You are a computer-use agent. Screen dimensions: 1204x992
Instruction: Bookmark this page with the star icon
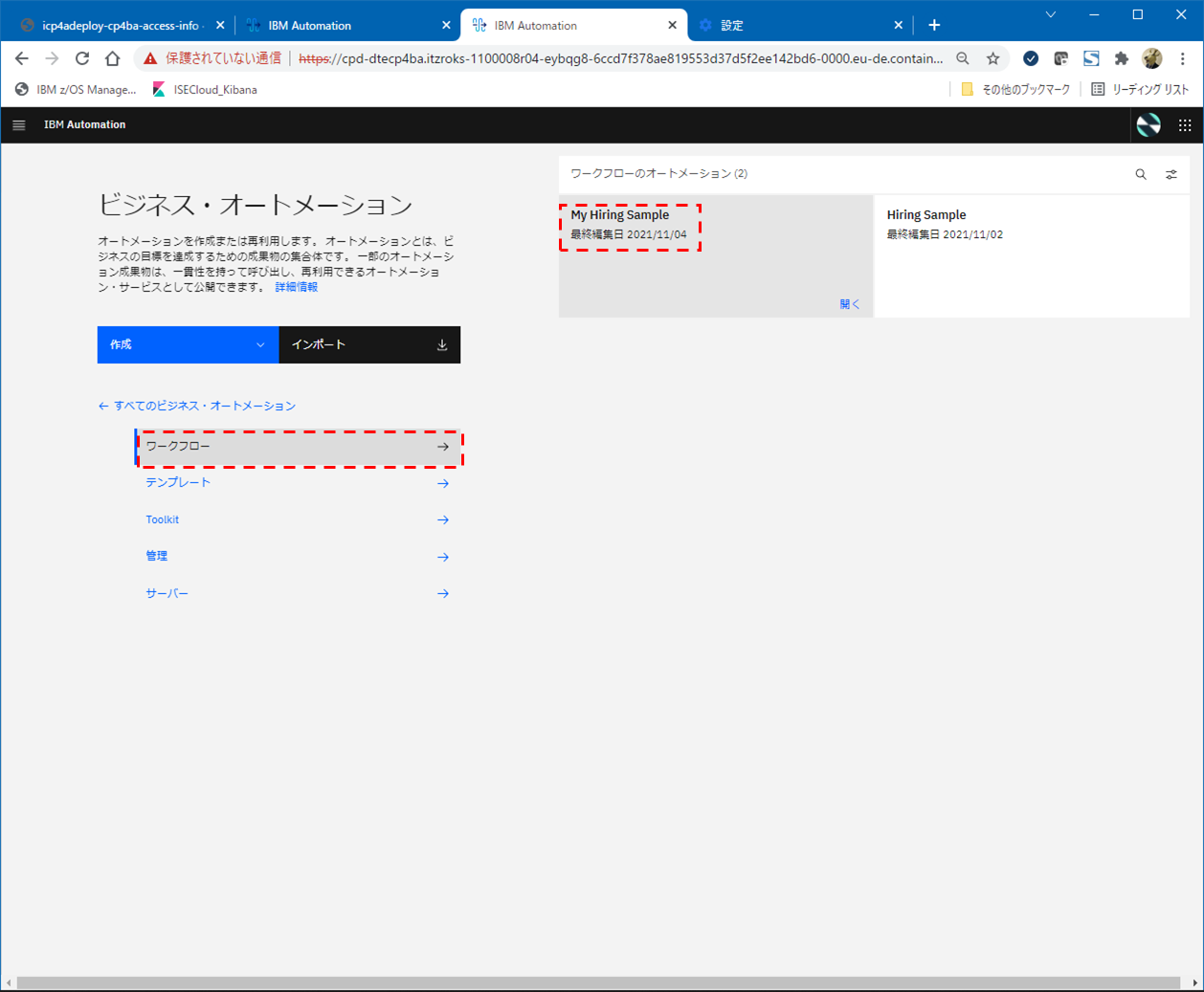[x=993, y=58]
